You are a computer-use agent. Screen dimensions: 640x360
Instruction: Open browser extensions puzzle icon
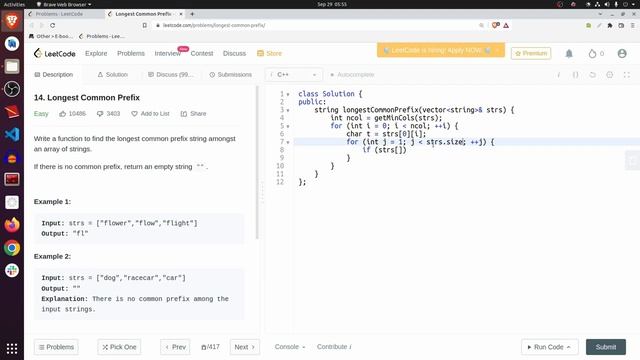coord(610,25)
